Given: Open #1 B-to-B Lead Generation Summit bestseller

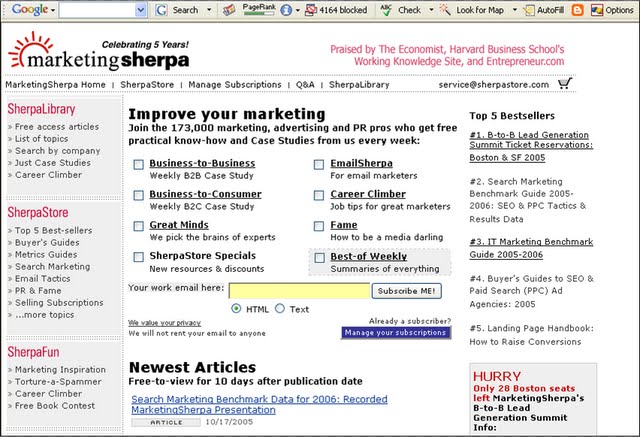Looking at the screenshot, I should [x=531, y=146].
